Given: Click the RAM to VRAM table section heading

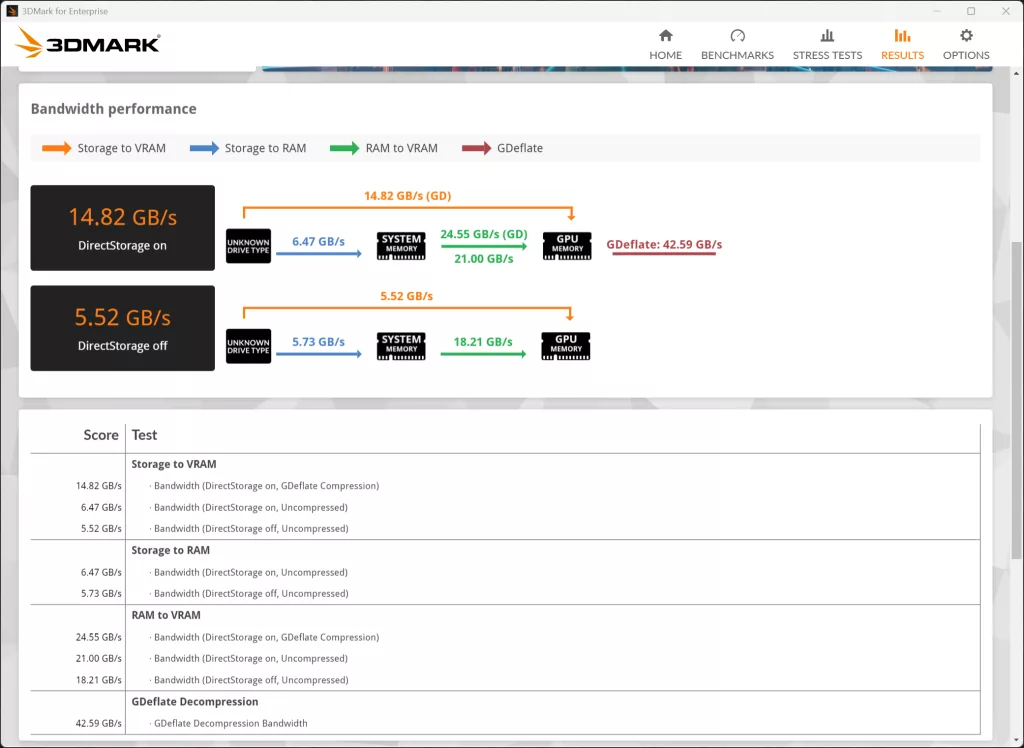Looking at the screenshot, I should pyautogui.click(x=166, y=615).
